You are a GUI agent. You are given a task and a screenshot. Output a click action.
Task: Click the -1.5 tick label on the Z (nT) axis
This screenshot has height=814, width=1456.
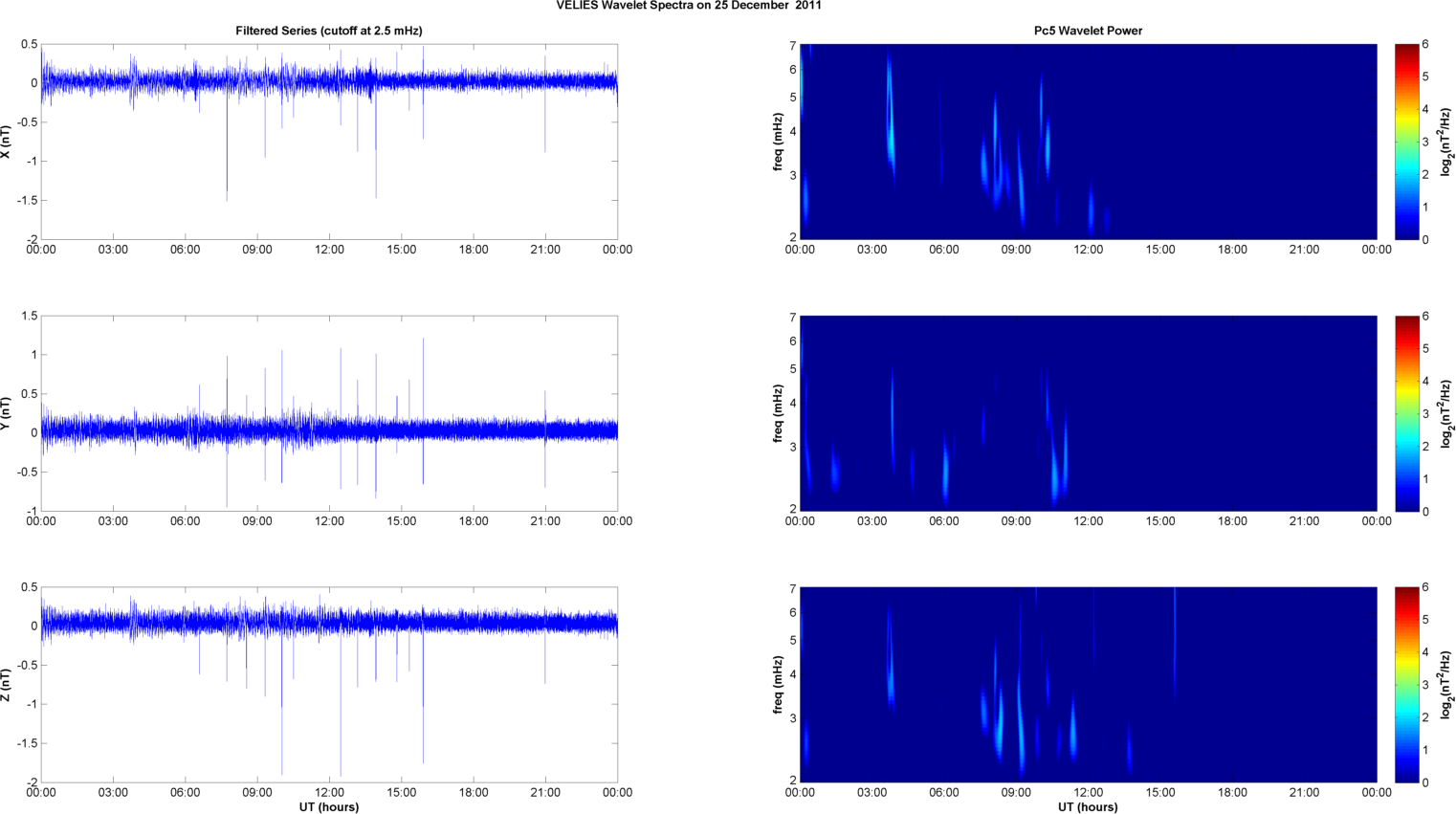pyautogui.click(x=27, y=743)
